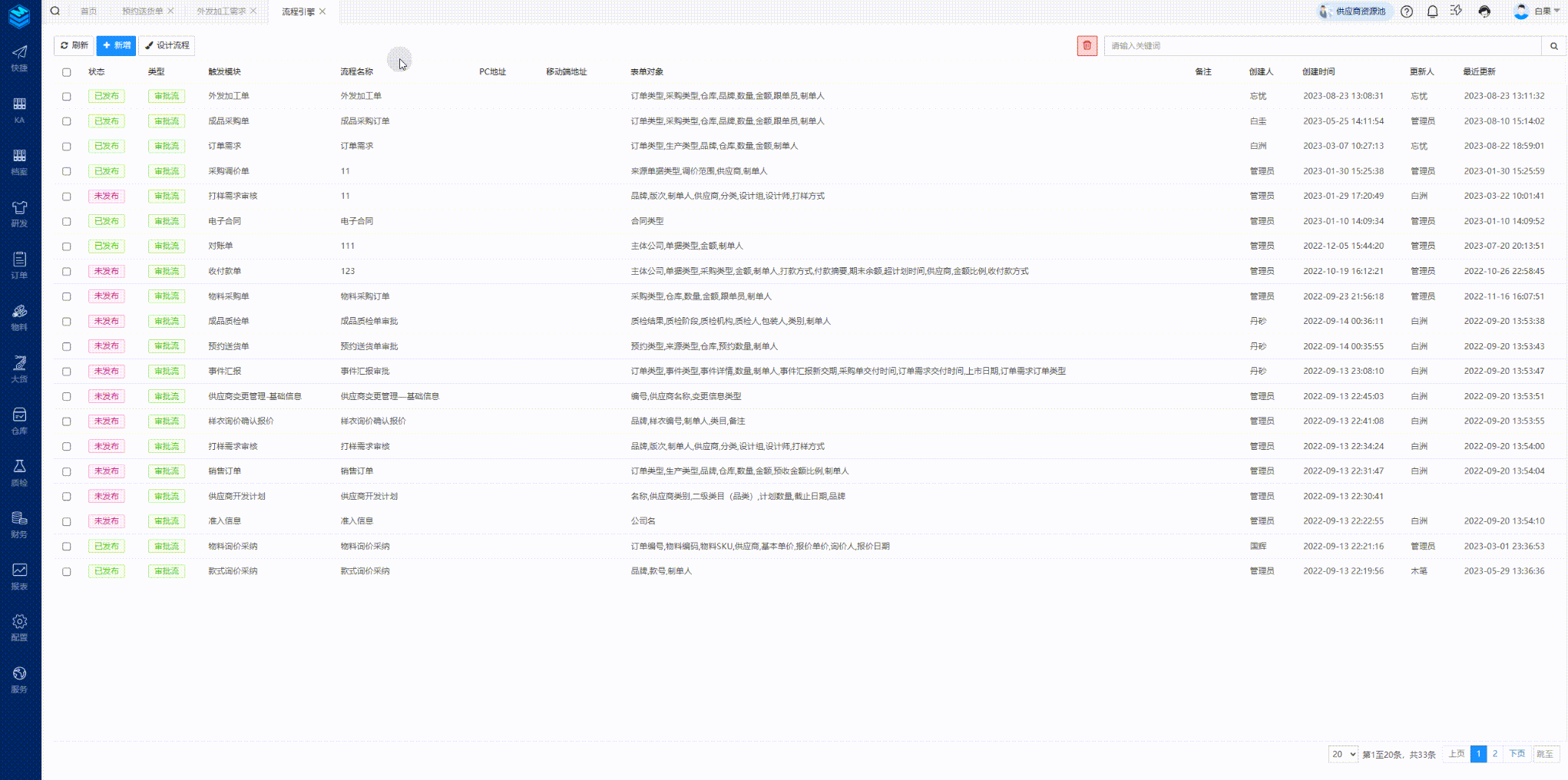This screenshot has width=1568, height=780.
Task: Open the 财务 finance sidebar icon
Action: [19, 524]
